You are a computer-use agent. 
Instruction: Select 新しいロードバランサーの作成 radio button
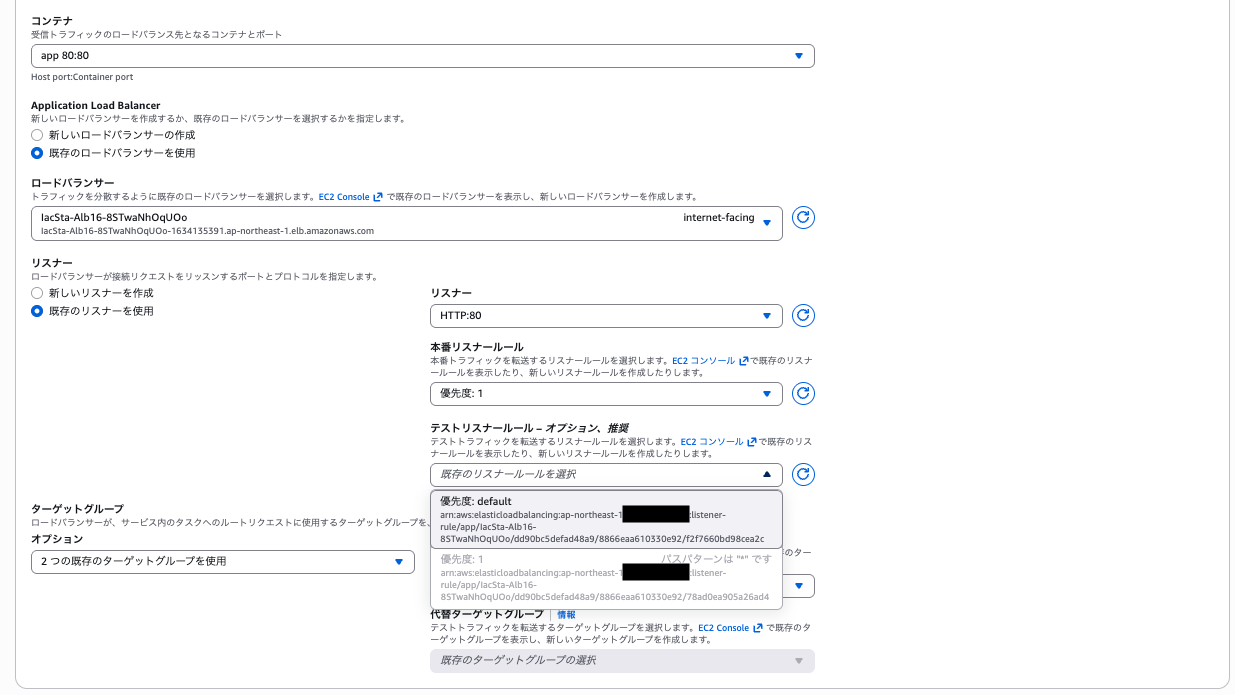click(x=37, y=135)
